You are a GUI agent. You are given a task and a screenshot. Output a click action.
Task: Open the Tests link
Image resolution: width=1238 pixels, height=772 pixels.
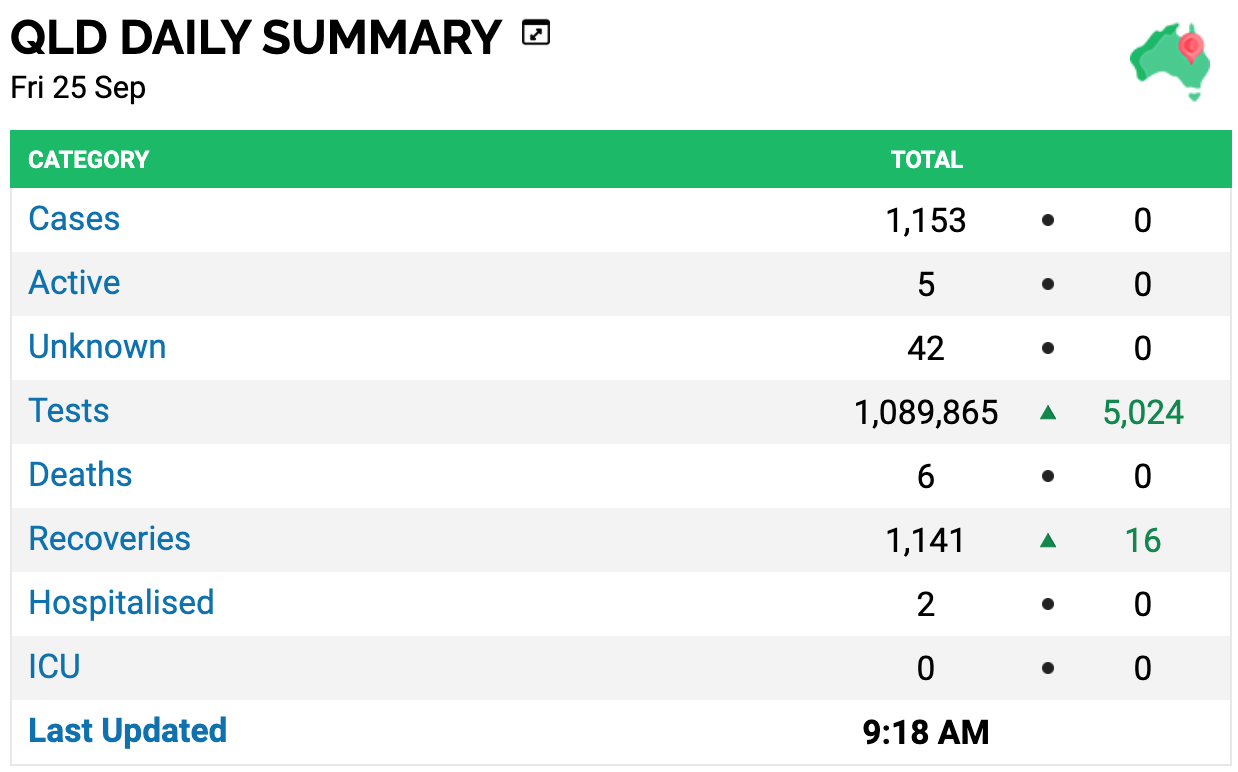69,411
